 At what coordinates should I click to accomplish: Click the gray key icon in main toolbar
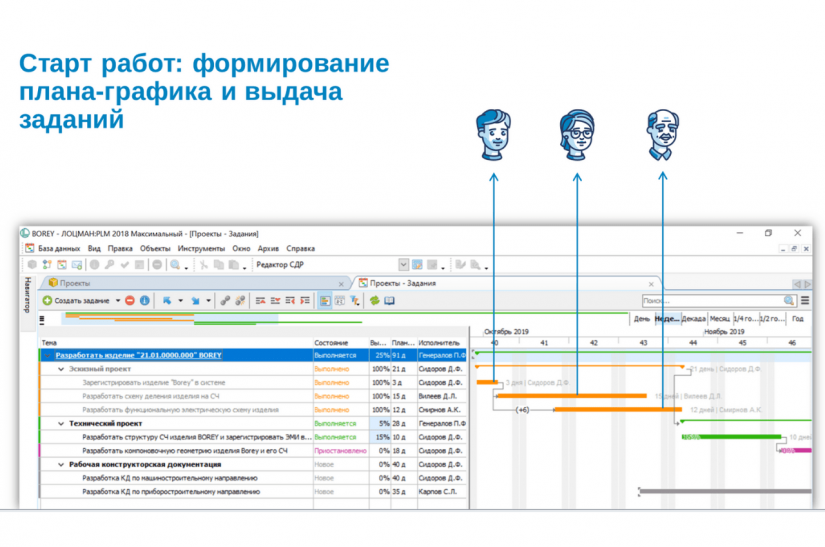(109, 265)
